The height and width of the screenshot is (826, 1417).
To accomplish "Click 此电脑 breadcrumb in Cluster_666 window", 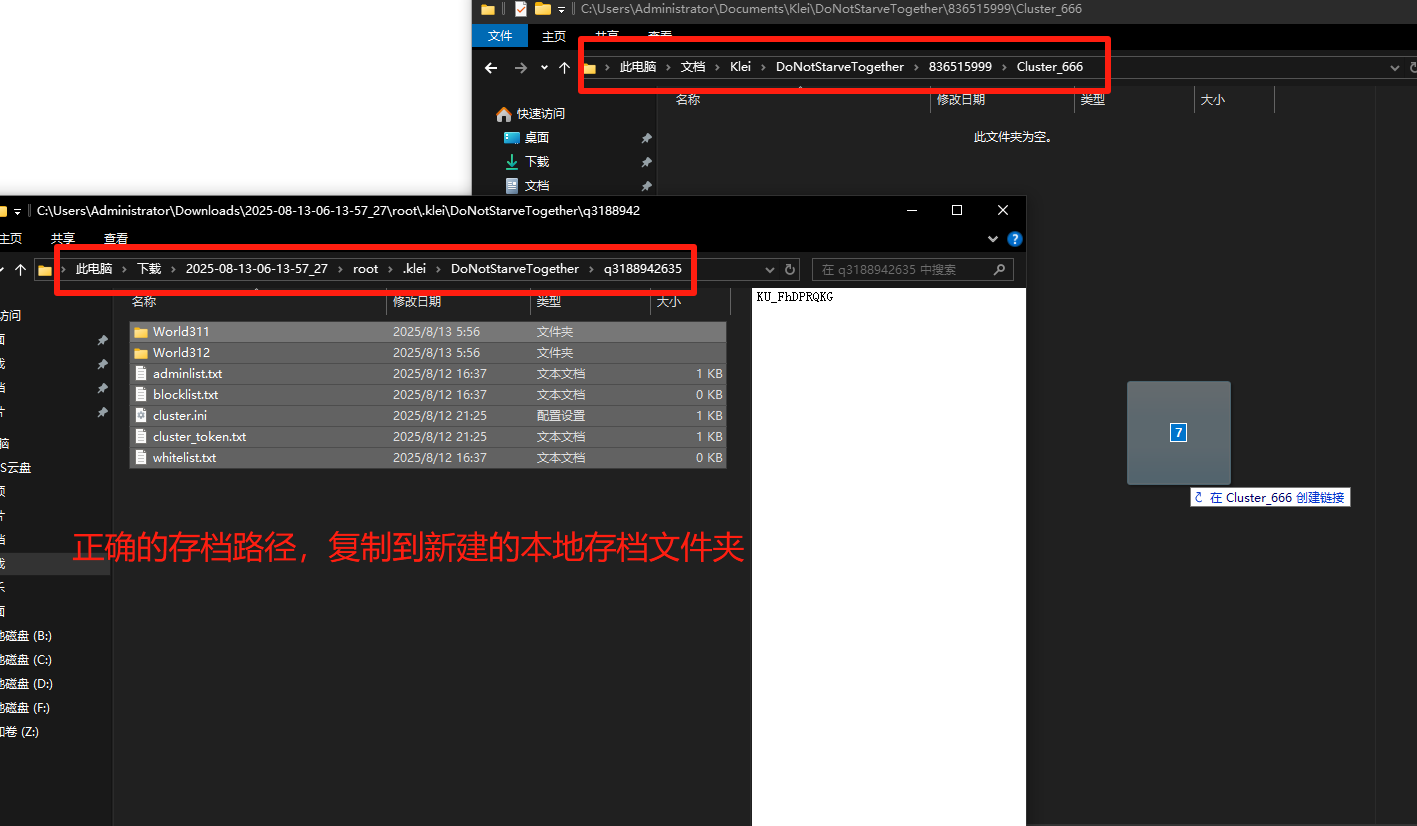I will (638, 67).
